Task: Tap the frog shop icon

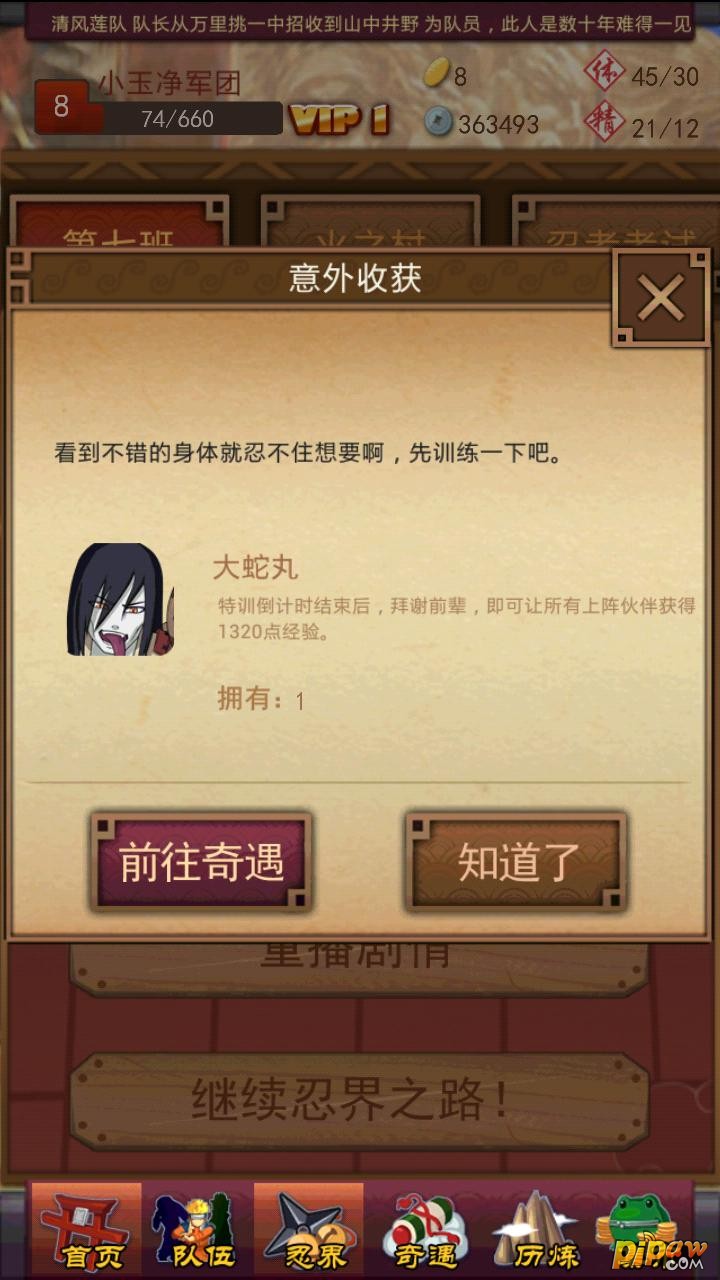Action: pyautogui.click(x=644, y=1227)
